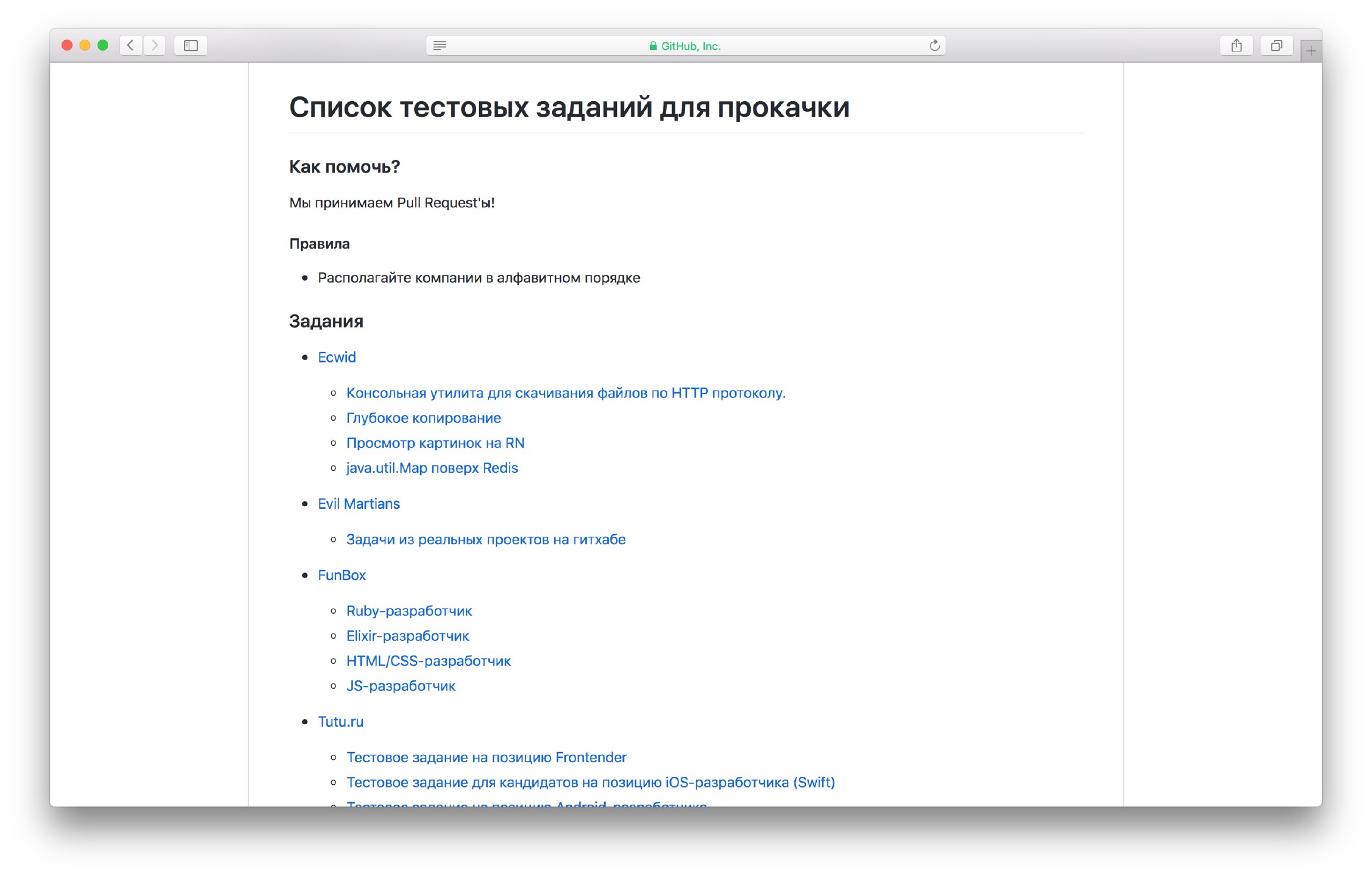Image resolution: width=1372 pixels, height=878 pixels.
Task: Click the Список тестовых заданий для прокачки heading
Action: [x=569, y=107]
